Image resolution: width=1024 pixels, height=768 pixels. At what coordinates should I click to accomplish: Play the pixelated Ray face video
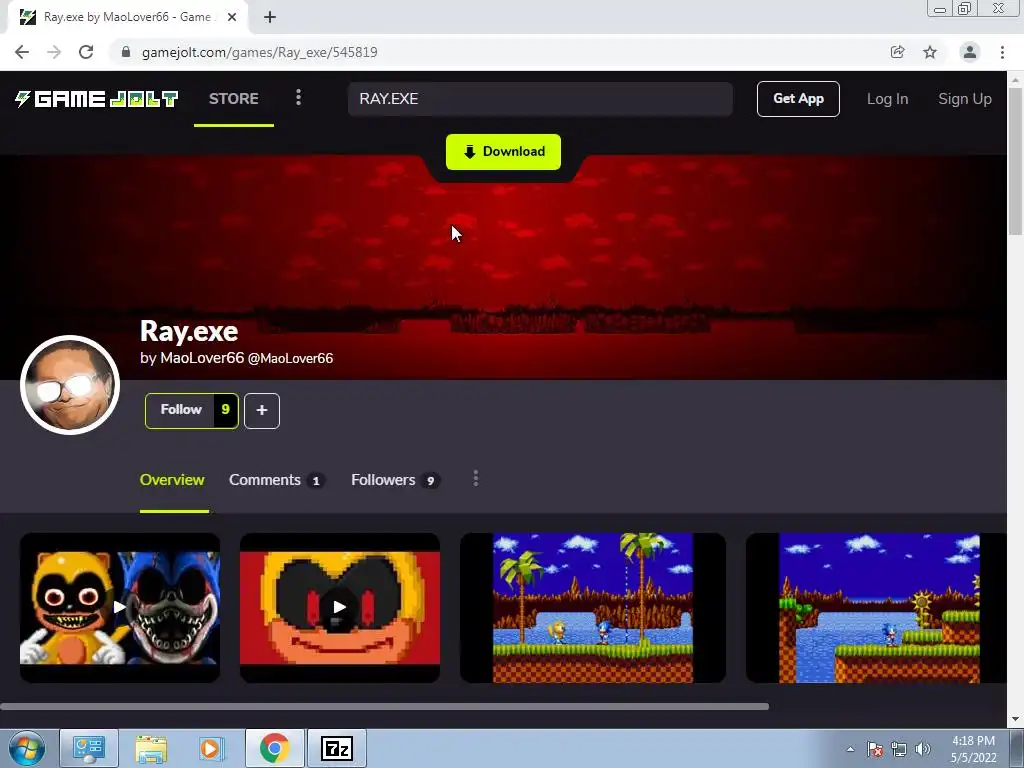click(x=340, y=607)
